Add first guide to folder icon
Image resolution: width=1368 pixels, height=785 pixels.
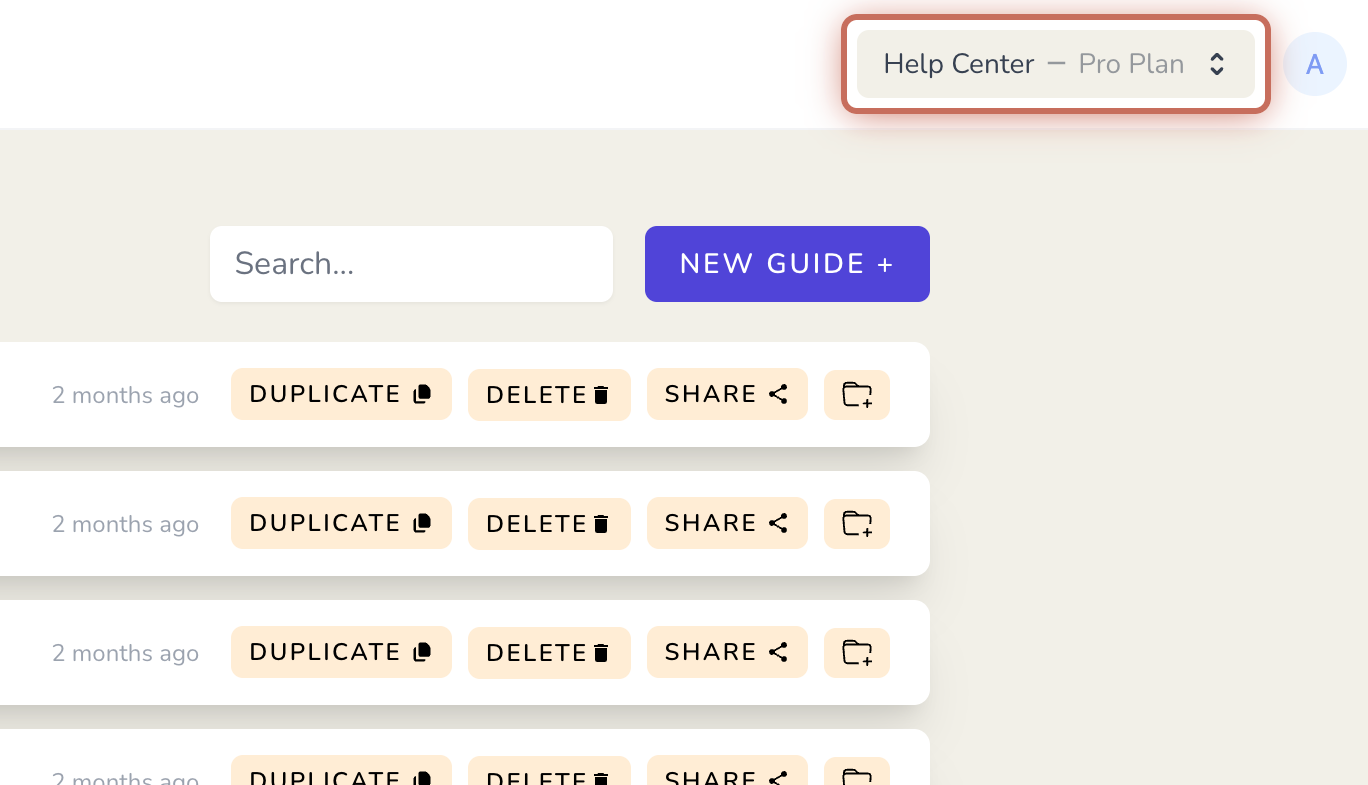click(857, 395)
